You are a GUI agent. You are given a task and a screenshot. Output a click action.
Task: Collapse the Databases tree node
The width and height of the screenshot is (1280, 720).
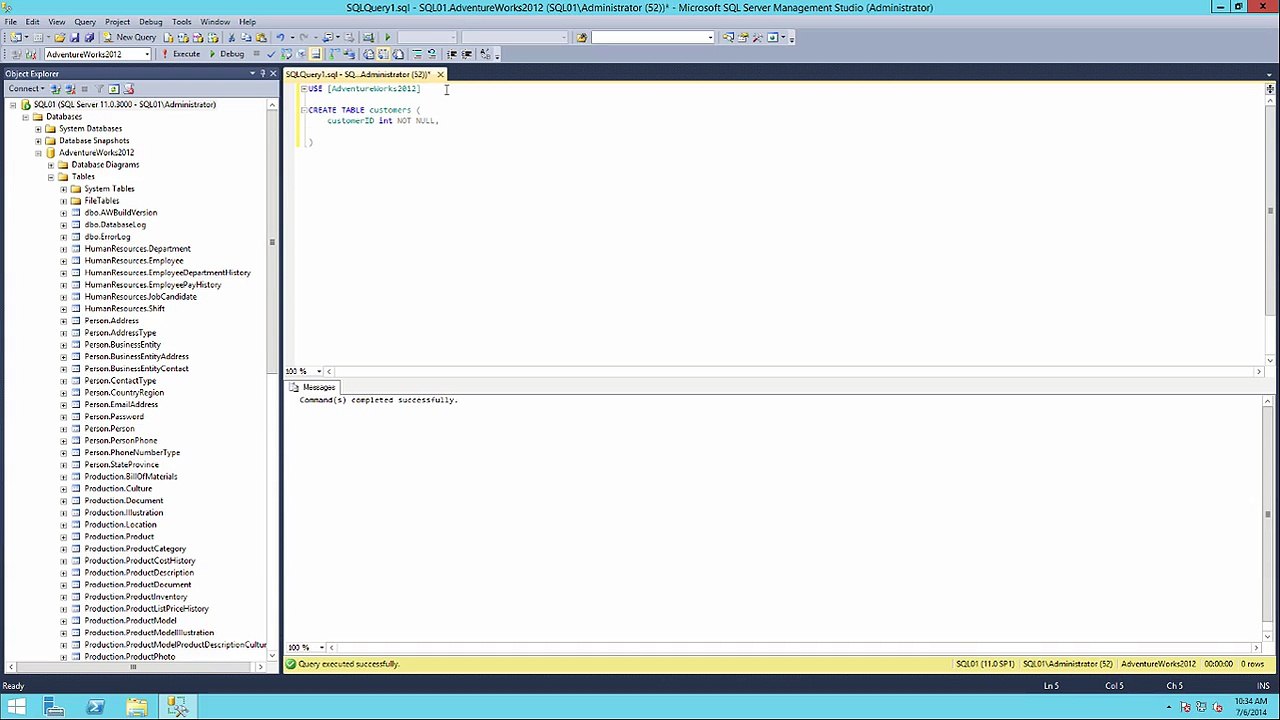[x=26, y=116]
